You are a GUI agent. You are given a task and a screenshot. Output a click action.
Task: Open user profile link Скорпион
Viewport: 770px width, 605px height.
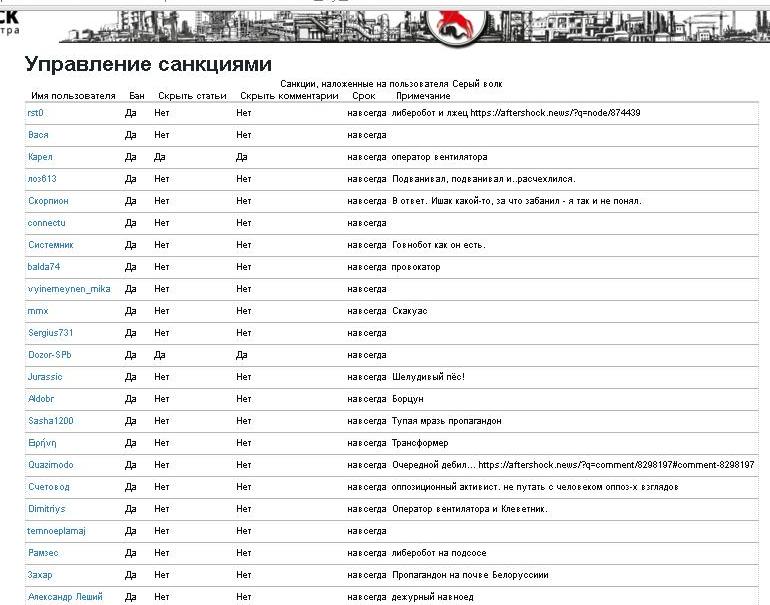point(48,201)
